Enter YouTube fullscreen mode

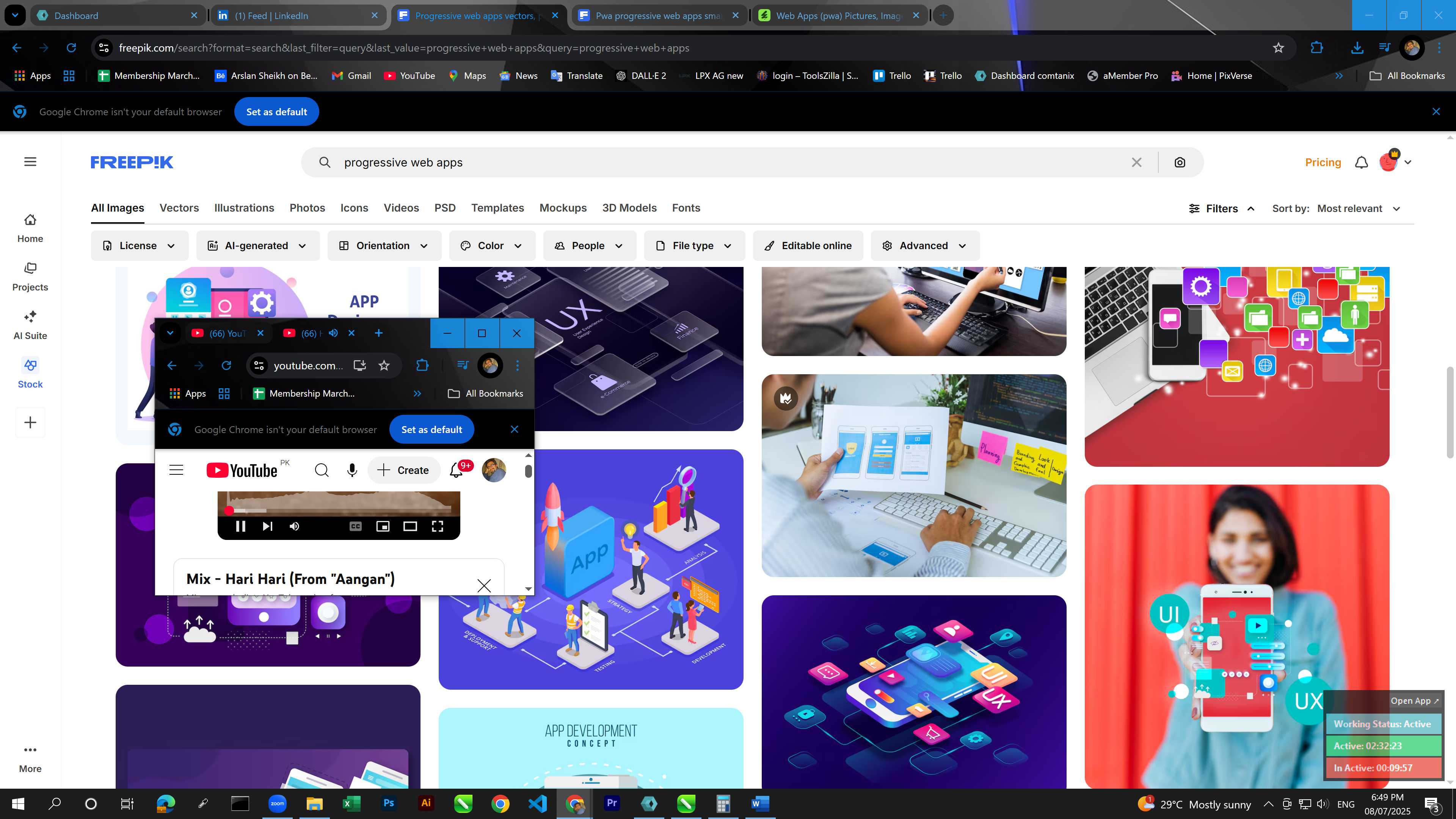(438, 526)
